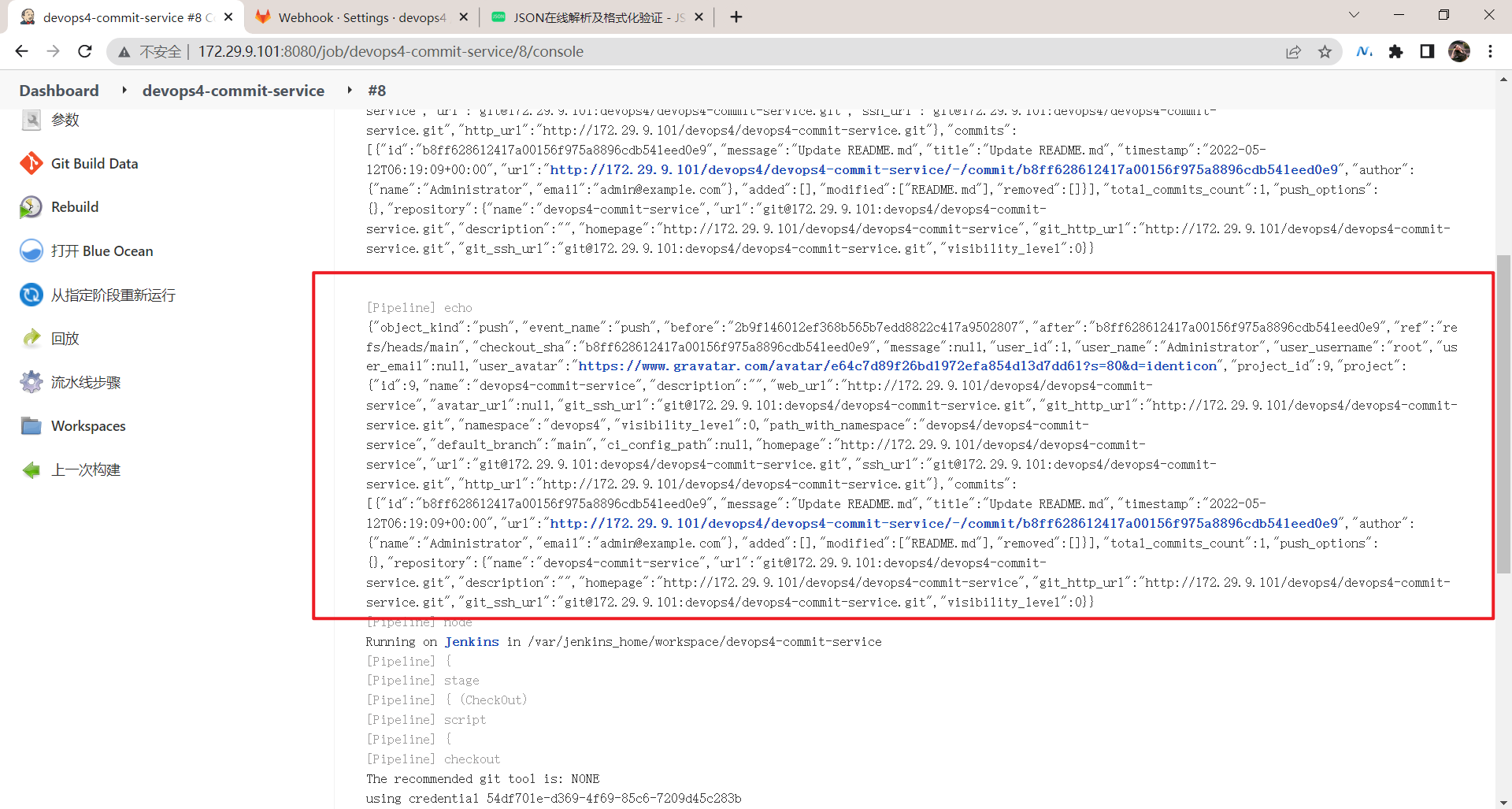This screenshot has width=1512, height=809.
Task: Open 打开 Blue Ocean link
Action: [102, 250]
